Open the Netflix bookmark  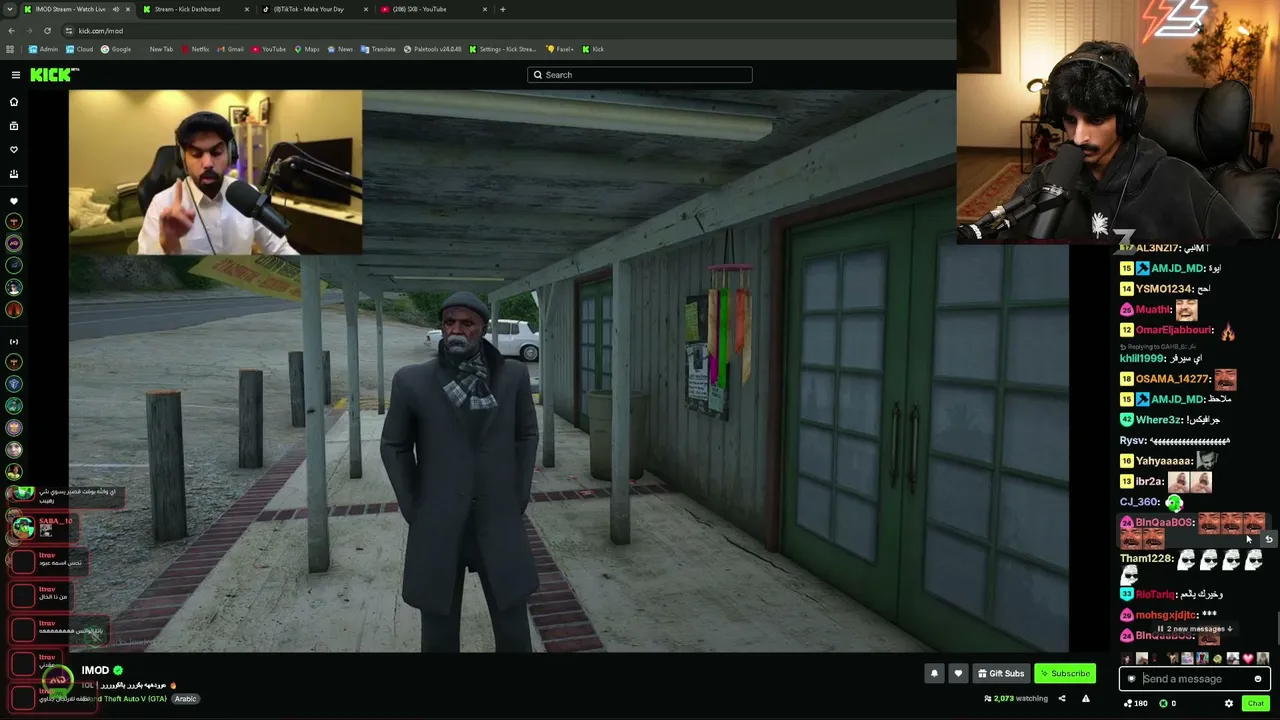tap(196, 49)
